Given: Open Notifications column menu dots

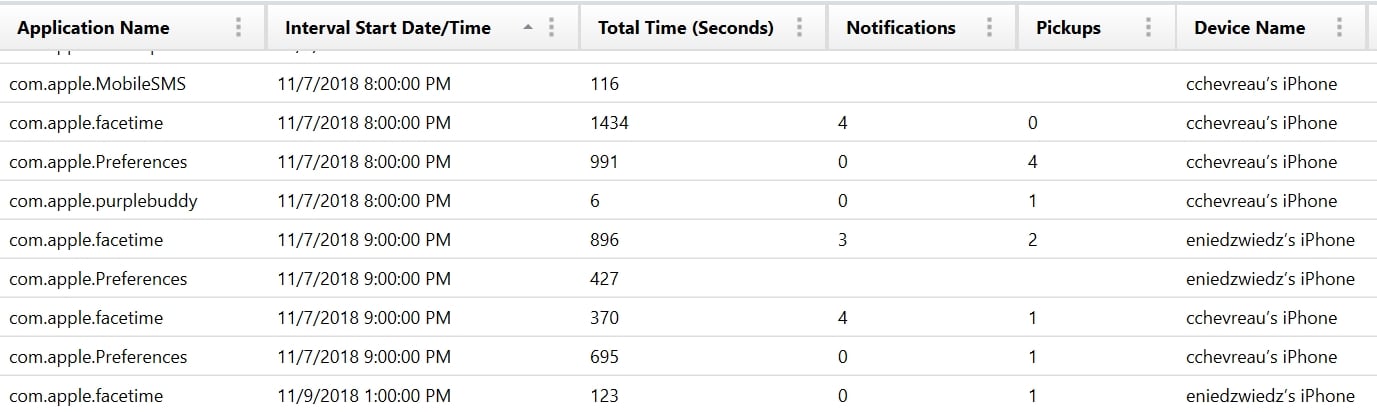Looking at the screenshot, I should pos(989,28).
